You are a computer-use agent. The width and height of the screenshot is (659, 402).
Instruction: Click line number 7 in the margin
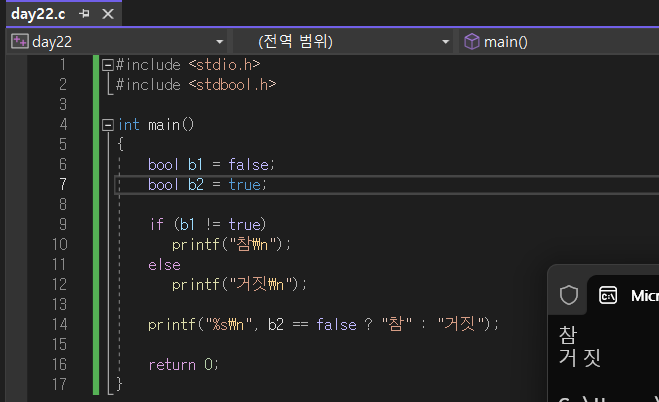(63, 184)
